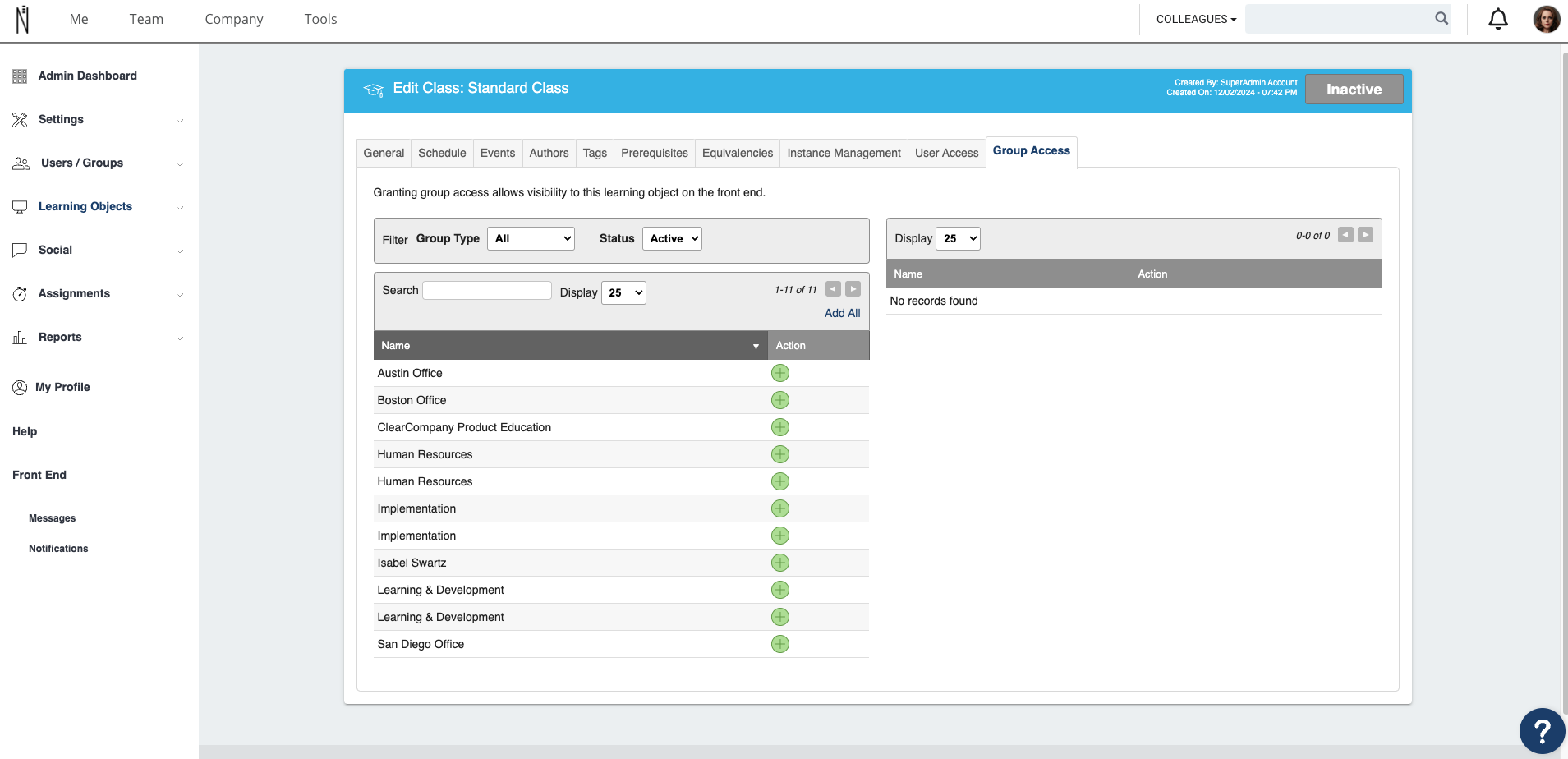Open Messages in the sidebar

[x=52, y=518]
